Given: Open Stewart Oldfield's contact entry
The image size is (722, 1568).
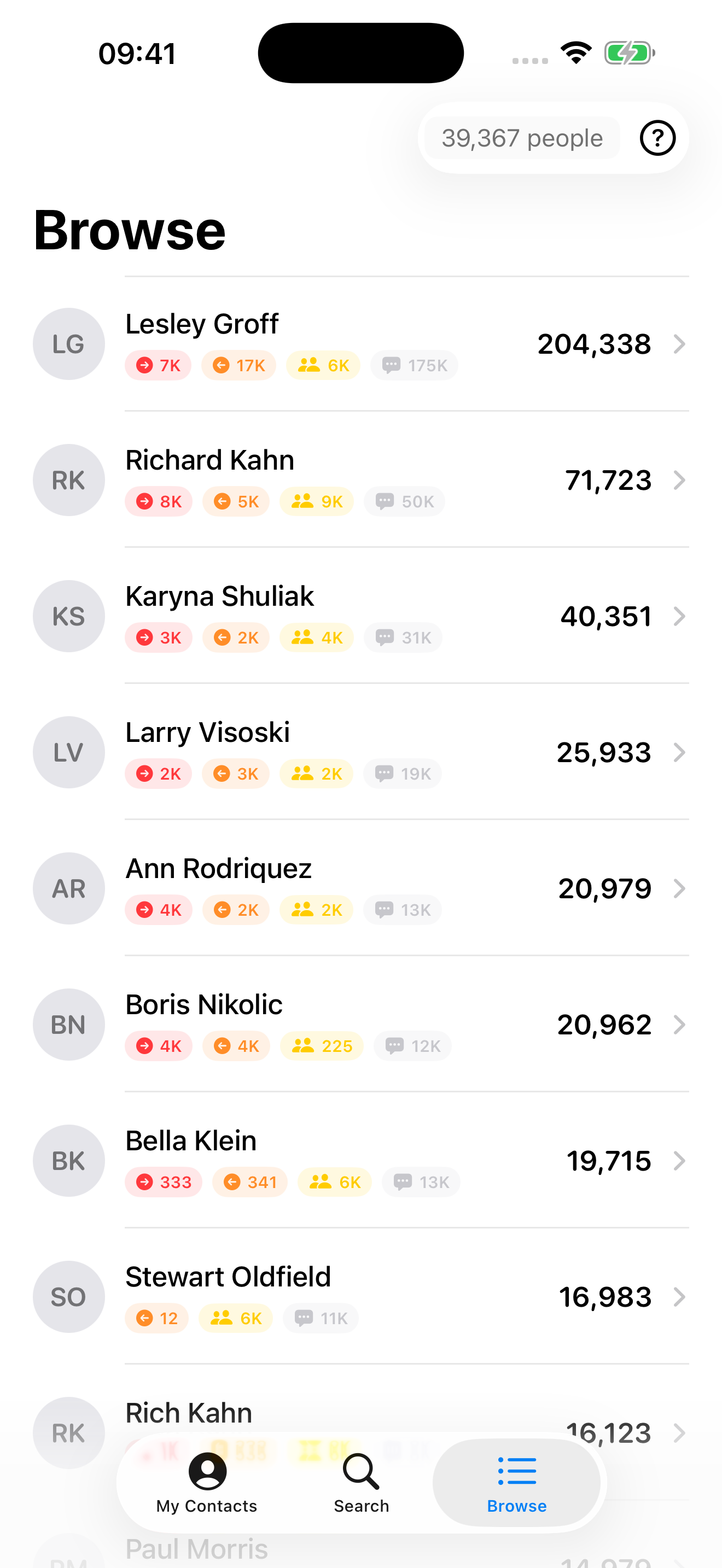Looking at the screenshot, I should click(228, 1277).
